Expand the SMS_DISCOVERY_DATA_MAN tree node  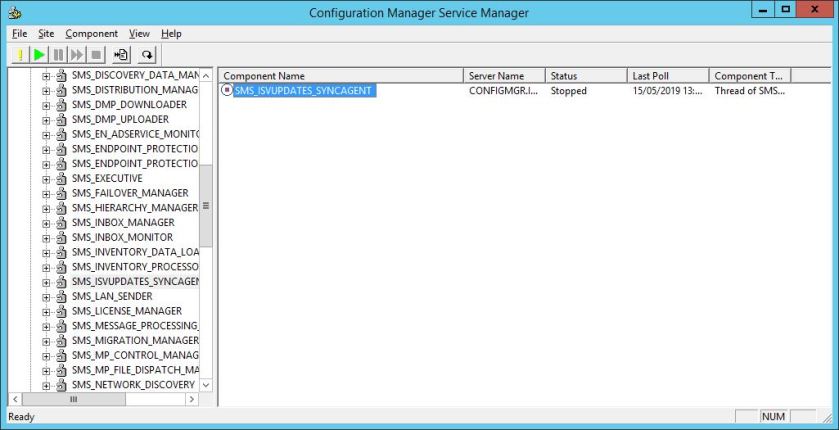(46, 76)
